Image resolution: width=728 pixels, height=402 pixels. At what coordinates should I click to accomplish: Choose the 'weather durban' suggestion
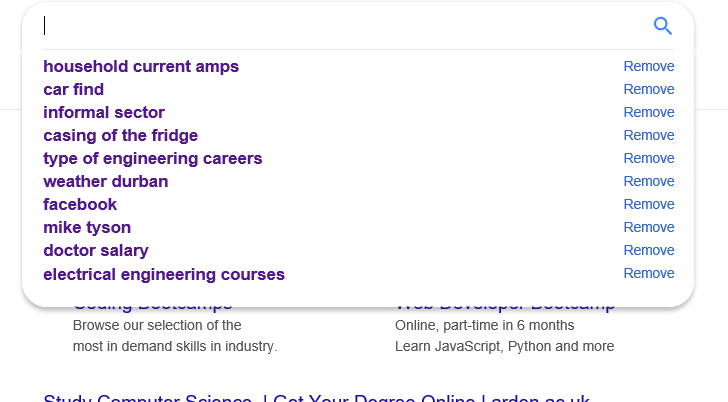click(105, 182)
